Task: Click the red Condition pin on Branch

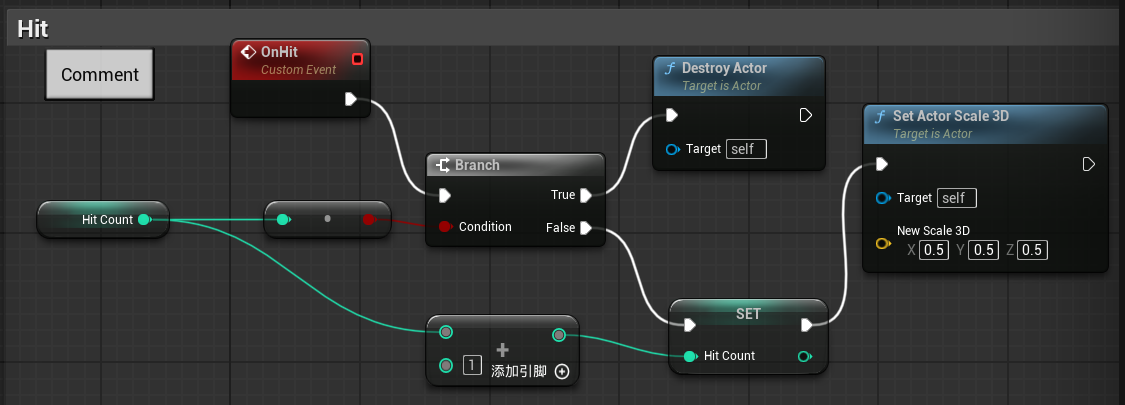Action: pyautogui.click(x=445, y=227)
